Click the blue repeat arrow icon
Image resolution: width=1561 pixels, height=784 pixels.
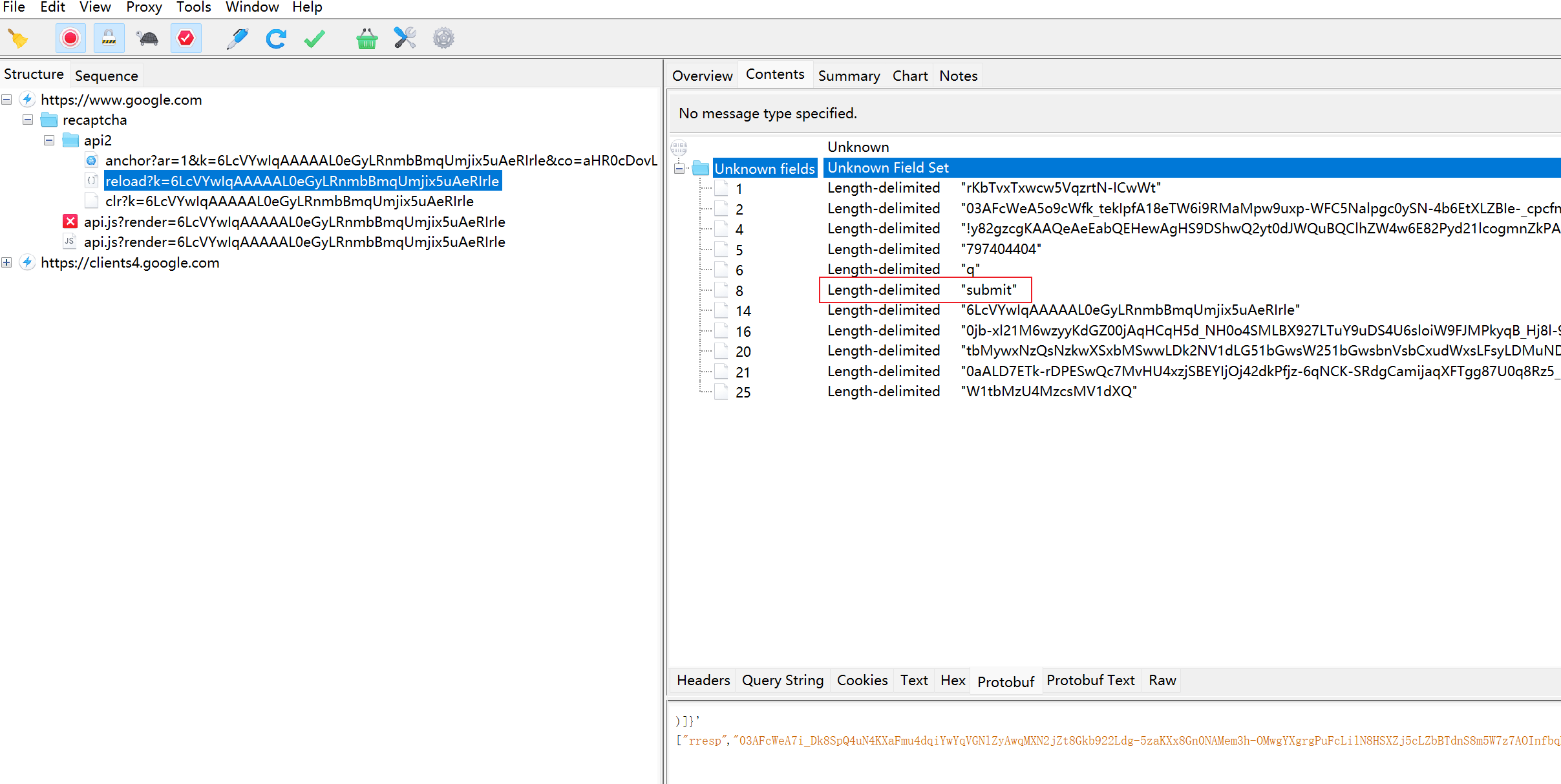276,39
